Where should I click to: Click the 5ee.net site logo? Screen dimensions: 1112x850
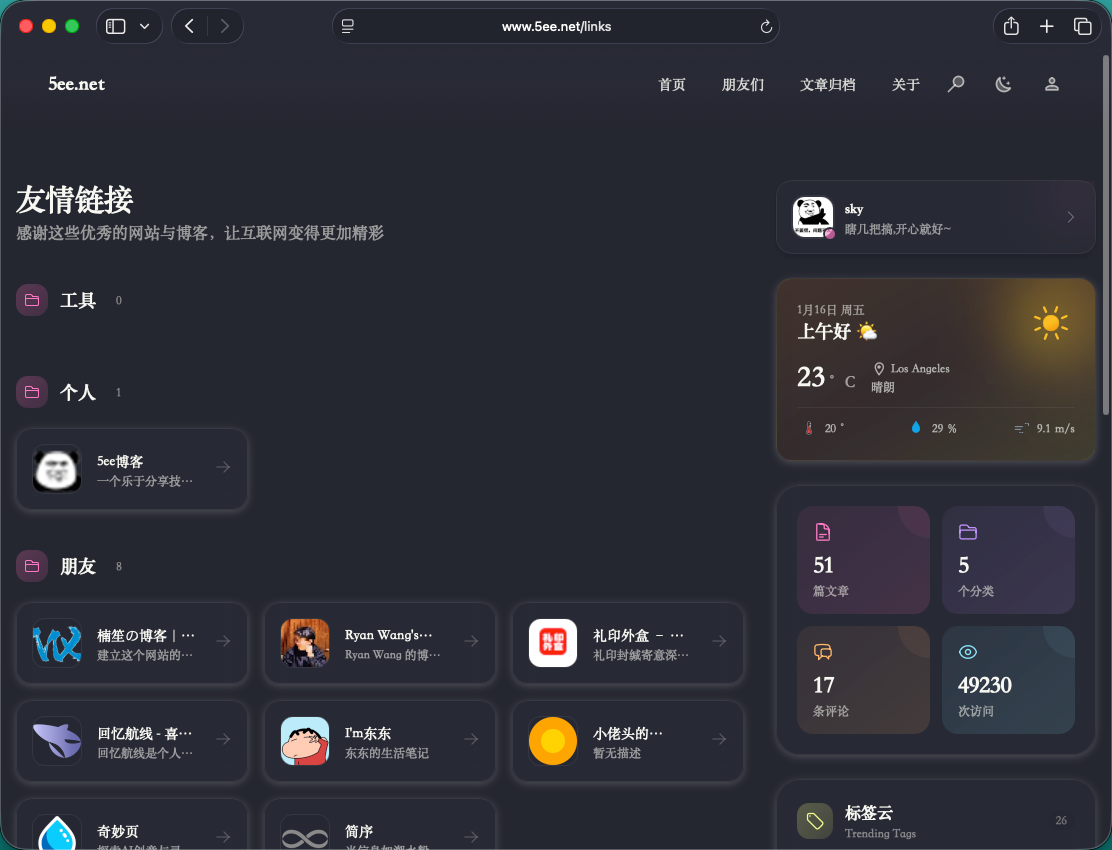pos(76,84)
